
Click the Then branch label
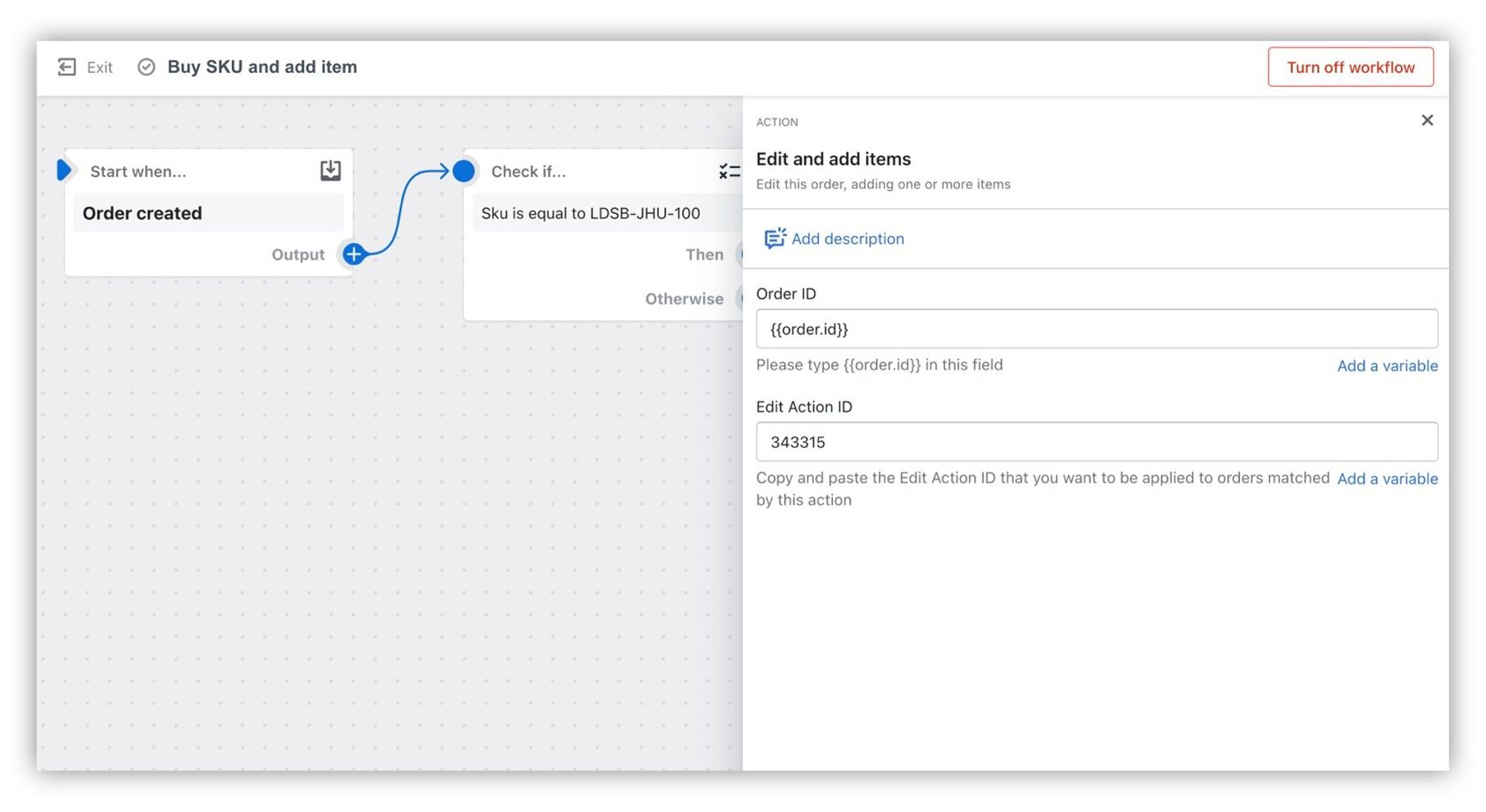coord(704,255)
